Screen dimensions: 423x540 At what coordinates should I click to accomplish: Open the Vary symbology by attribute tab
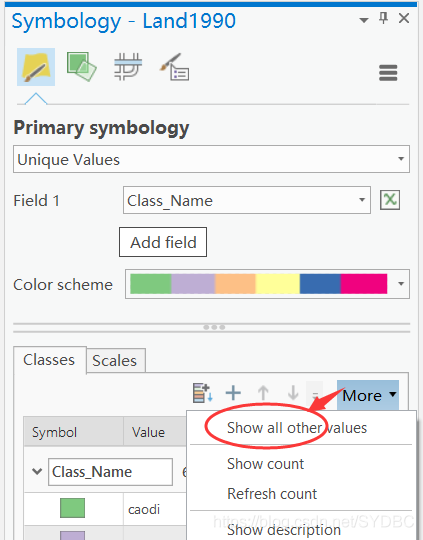pyautogui.click(x=81, y=67)
